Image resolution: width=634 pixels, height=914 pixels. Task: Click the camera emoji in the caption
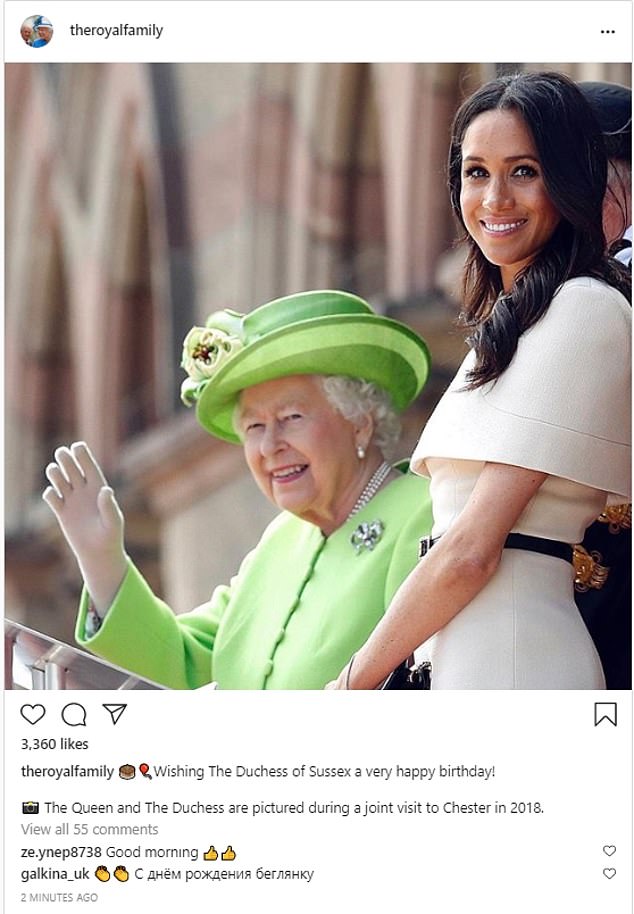click(x=30, y=807)
